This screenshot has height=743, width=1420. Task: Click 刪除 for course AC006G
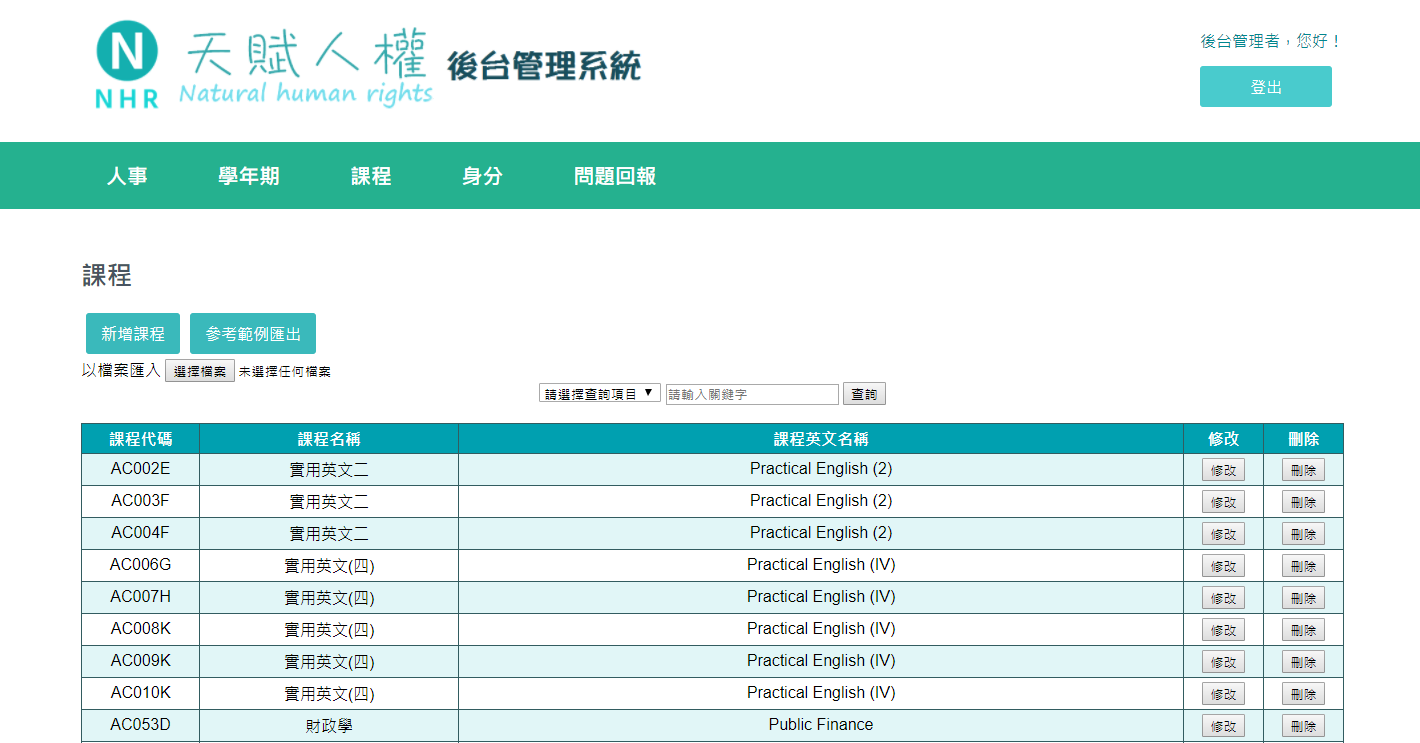1303,566
